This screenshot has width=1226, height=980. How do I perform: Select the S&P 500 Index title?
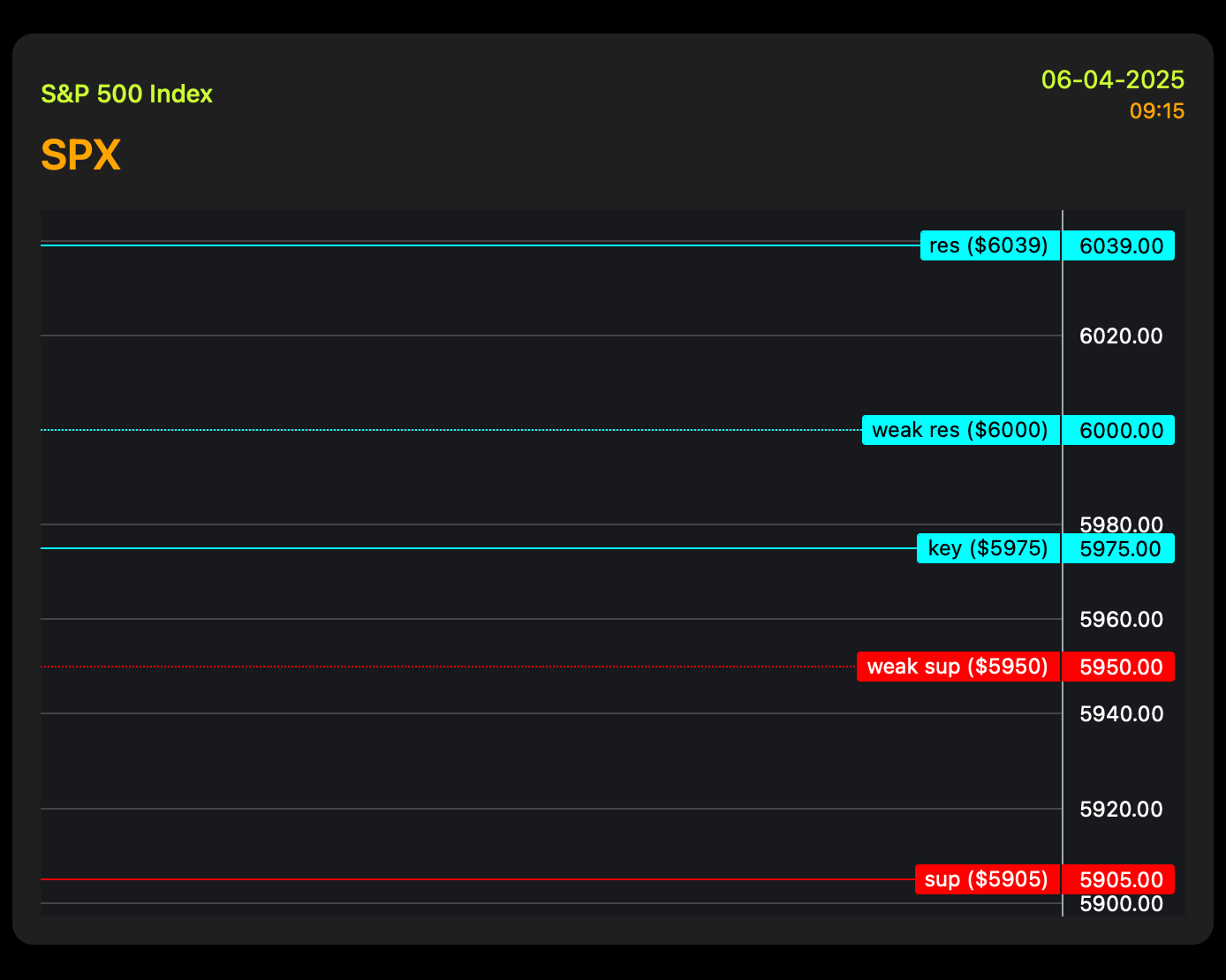tap(127, 94)
